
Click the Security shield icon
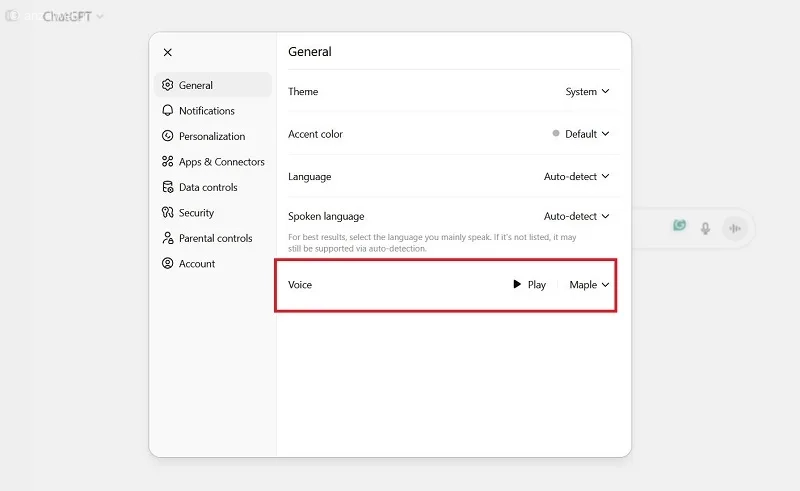point(168,213)
